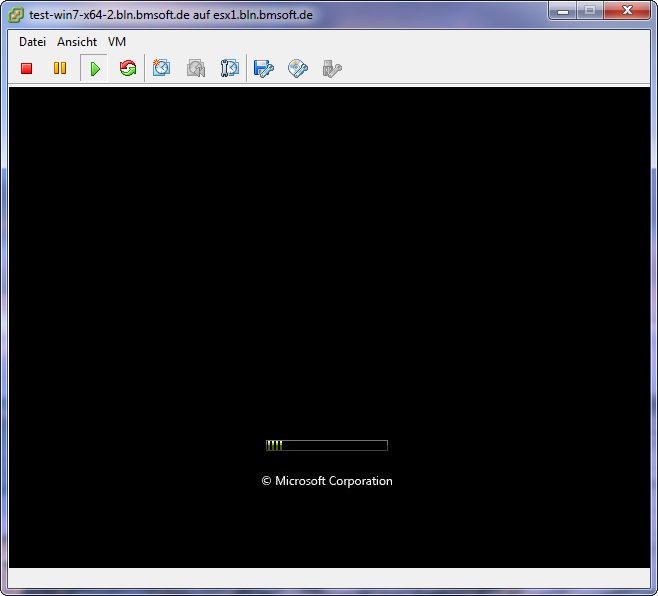Click the floppy drive connect icon

[264, 69]
